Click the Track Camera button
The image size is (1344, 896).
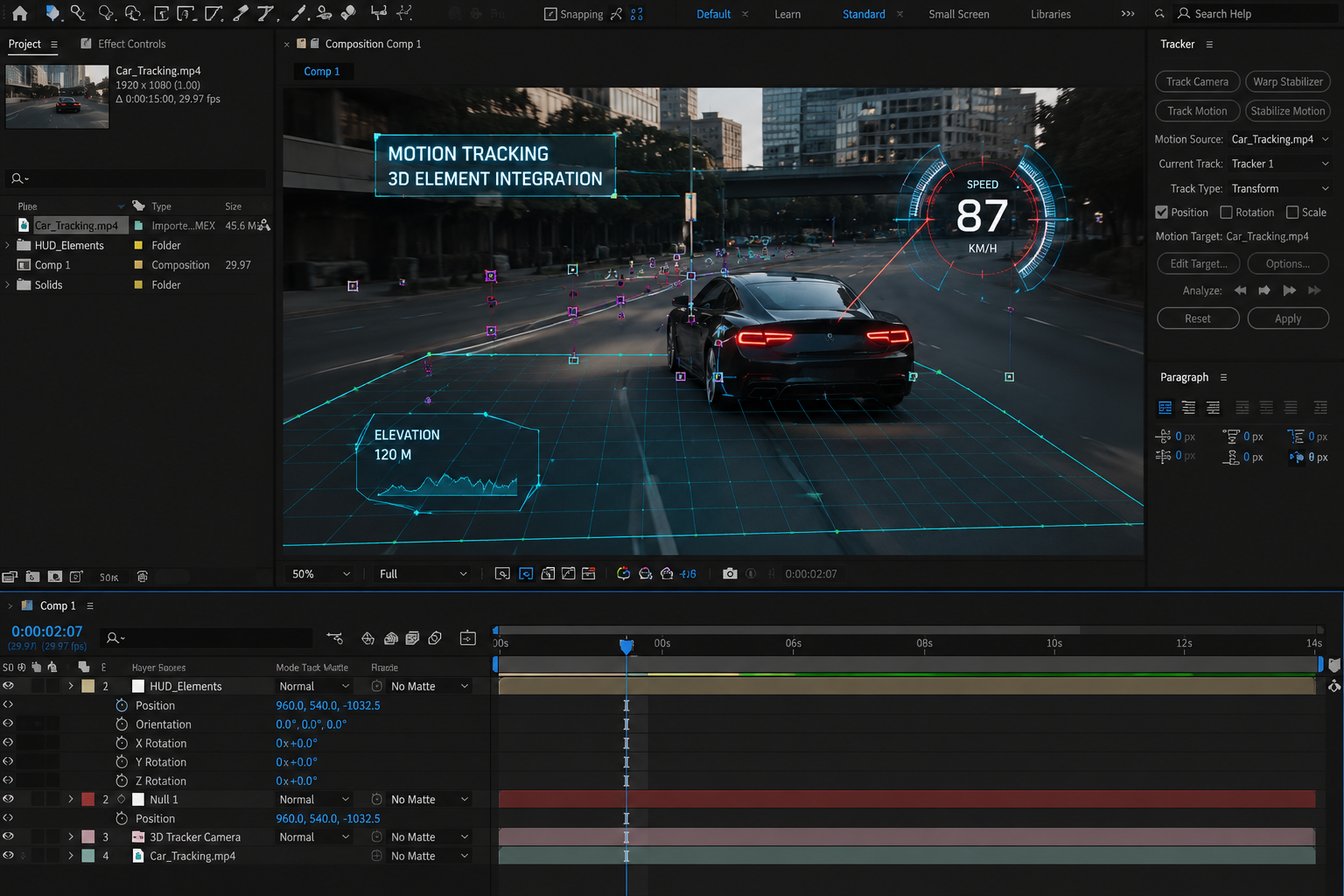[x=1197, y=81]
